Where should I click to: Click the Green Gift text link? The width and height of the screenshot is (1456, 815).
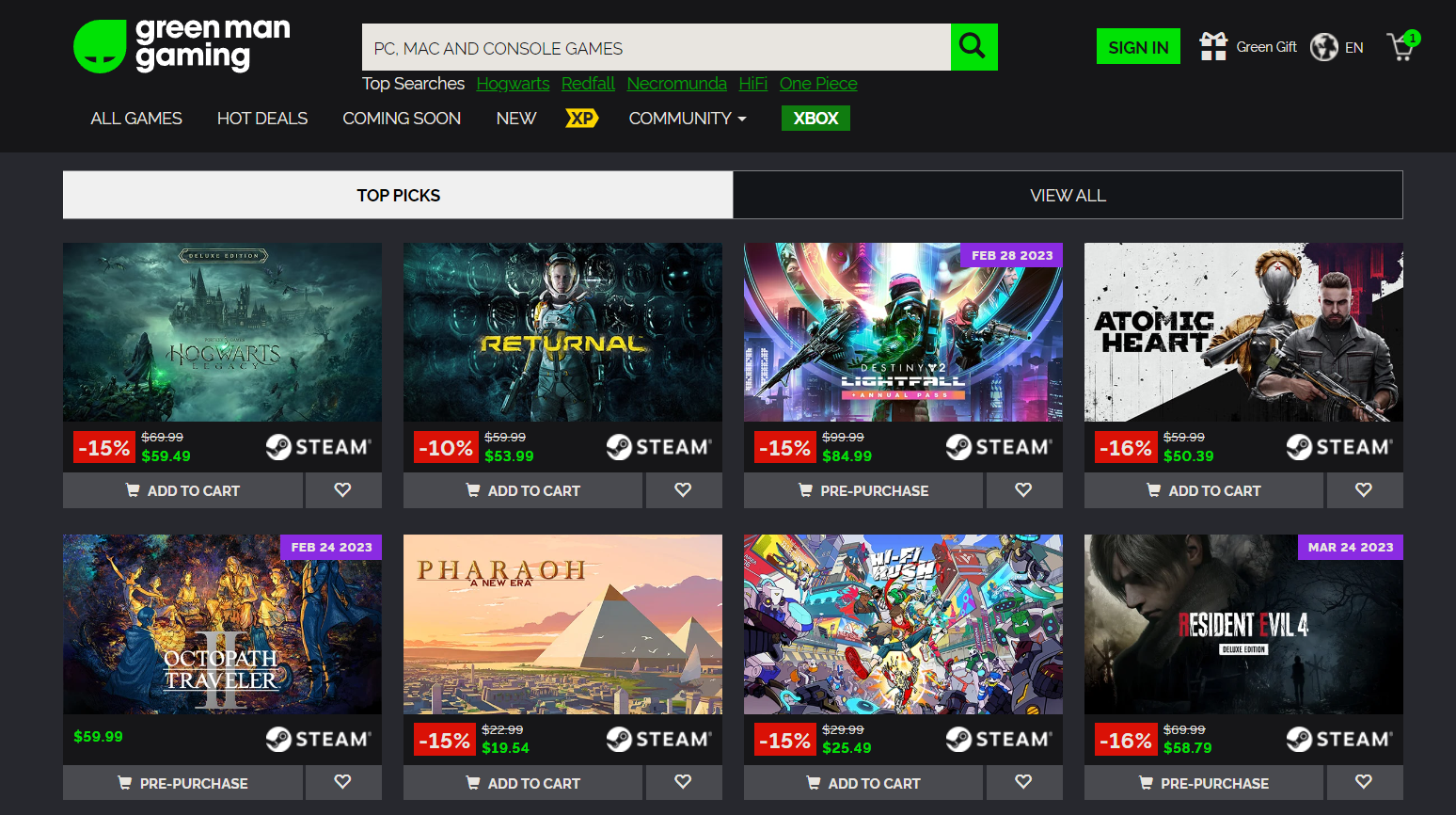pyautogui.click(x=1267, y=47)
